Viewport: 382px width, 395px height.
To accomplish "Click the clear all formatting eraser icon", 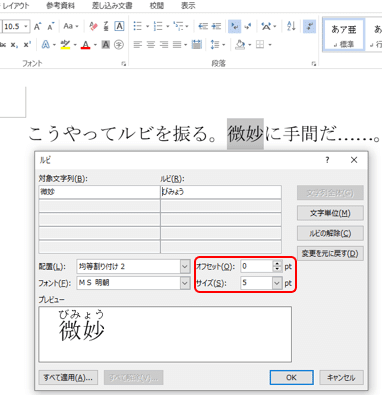I will coord(94,26).
